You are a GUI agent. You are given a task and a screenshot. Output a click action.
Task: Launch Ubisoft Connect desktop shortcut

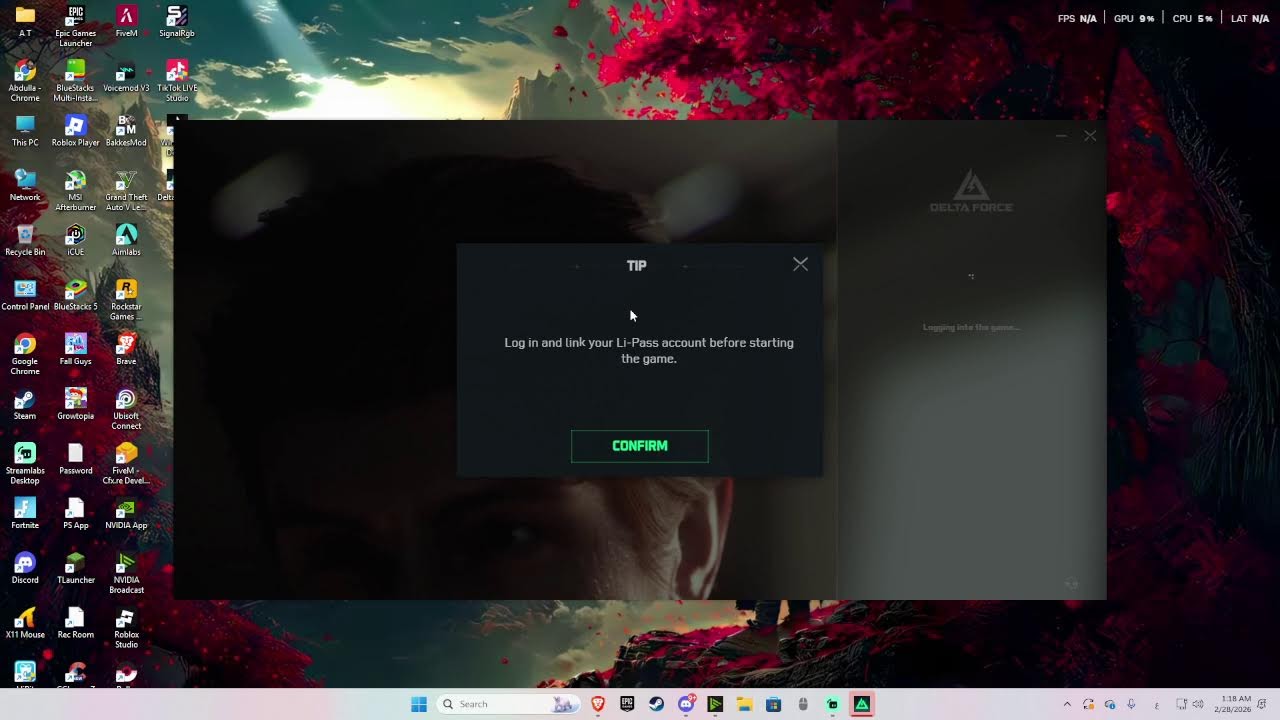coord(126,409)
